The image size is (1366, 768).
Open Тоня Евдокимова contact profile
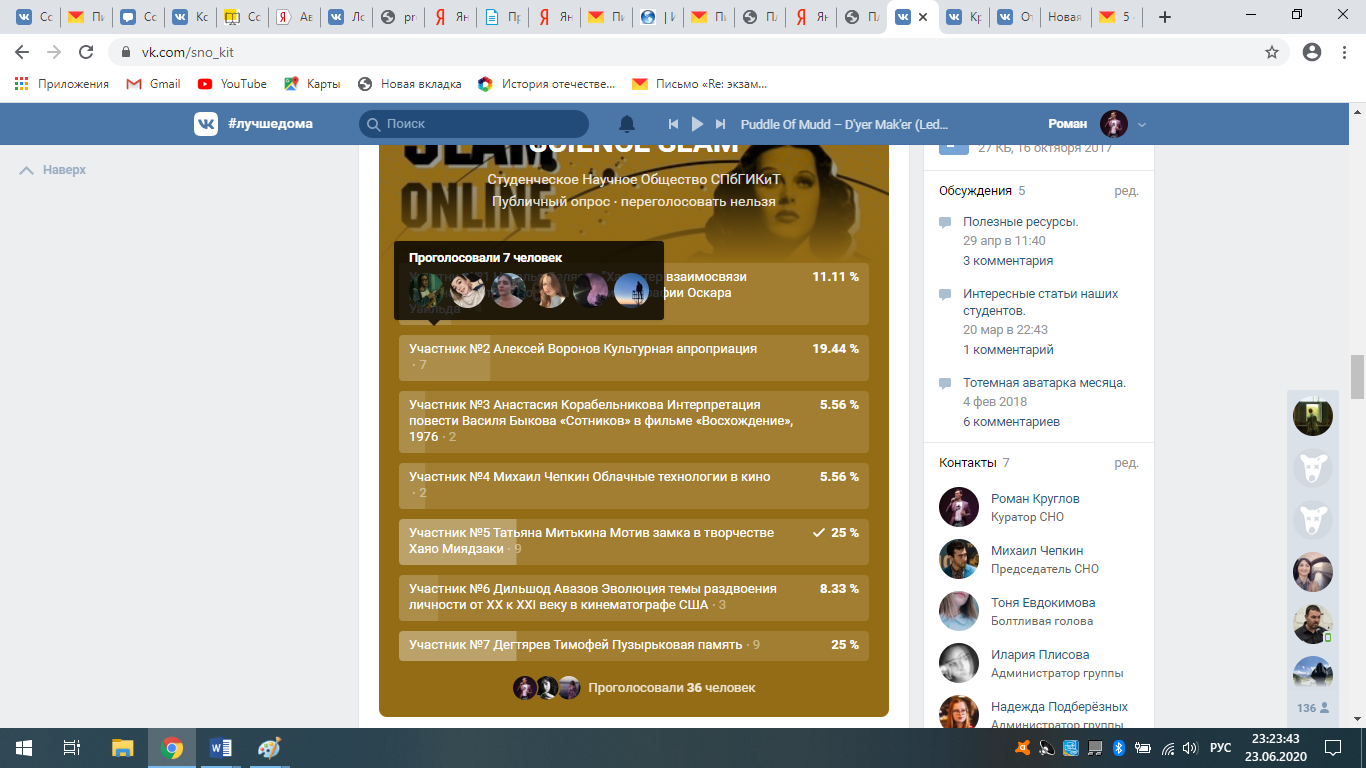point(1043,603)
